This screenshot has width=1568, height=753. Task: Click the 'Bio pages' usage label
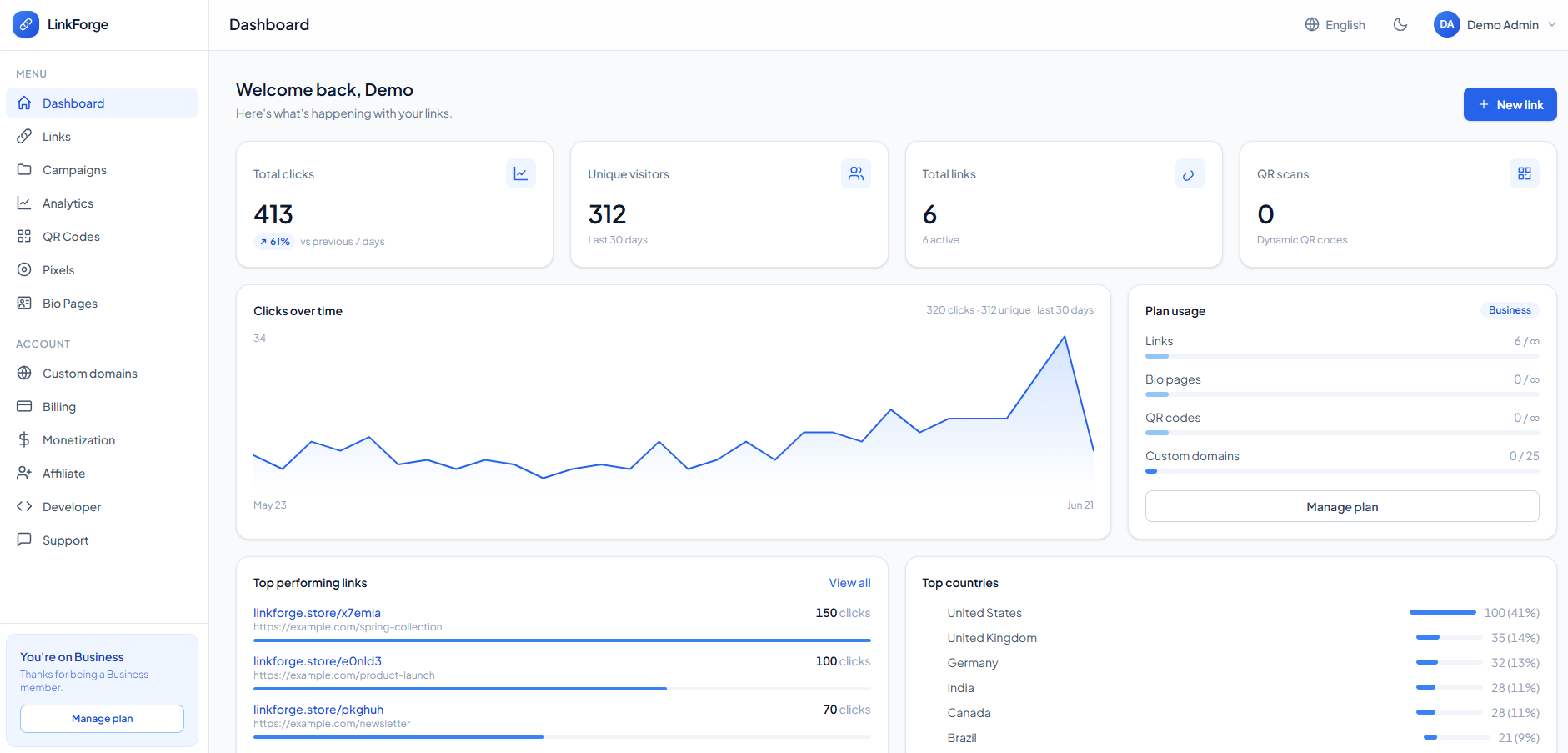(x=1173, y=379)
